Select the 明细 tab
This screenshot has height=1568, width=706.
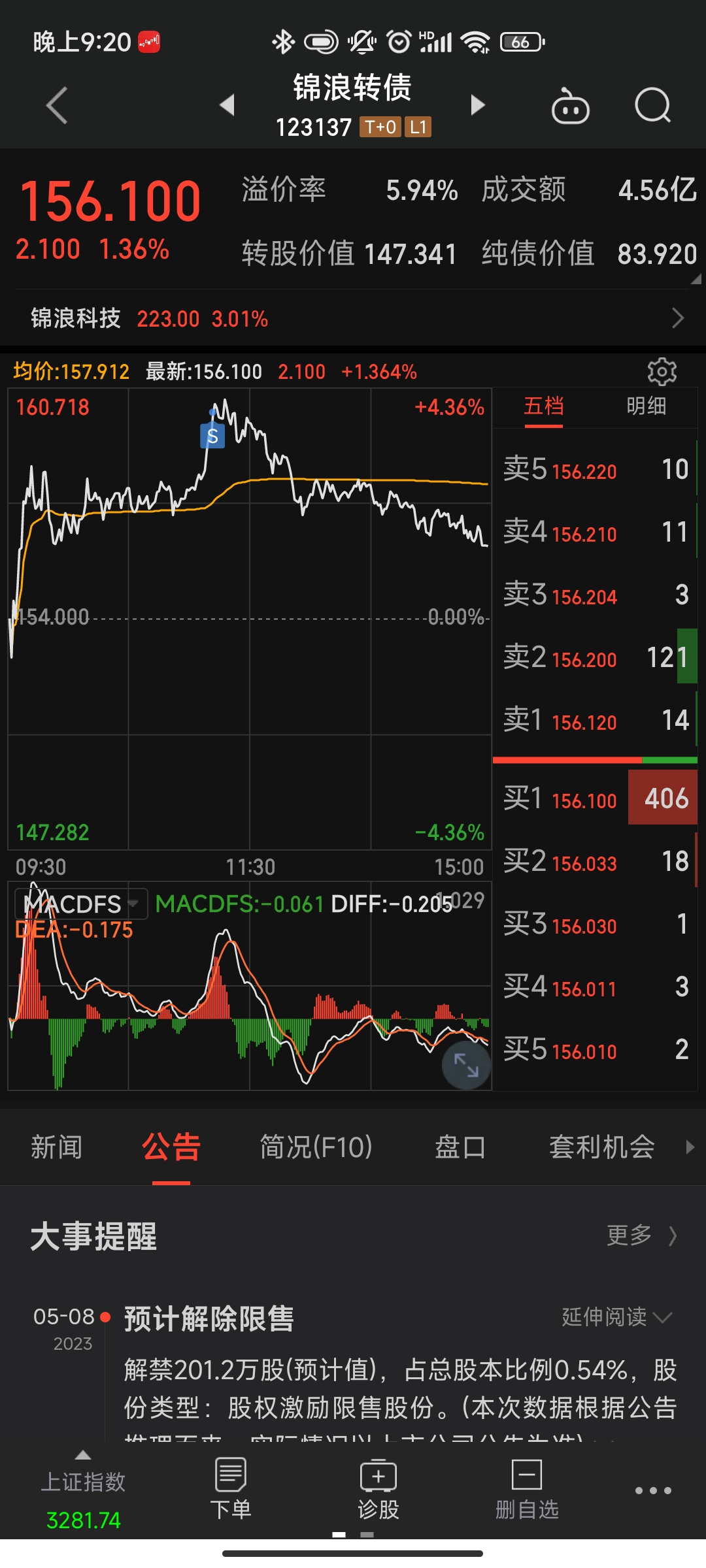pos(646,406)
